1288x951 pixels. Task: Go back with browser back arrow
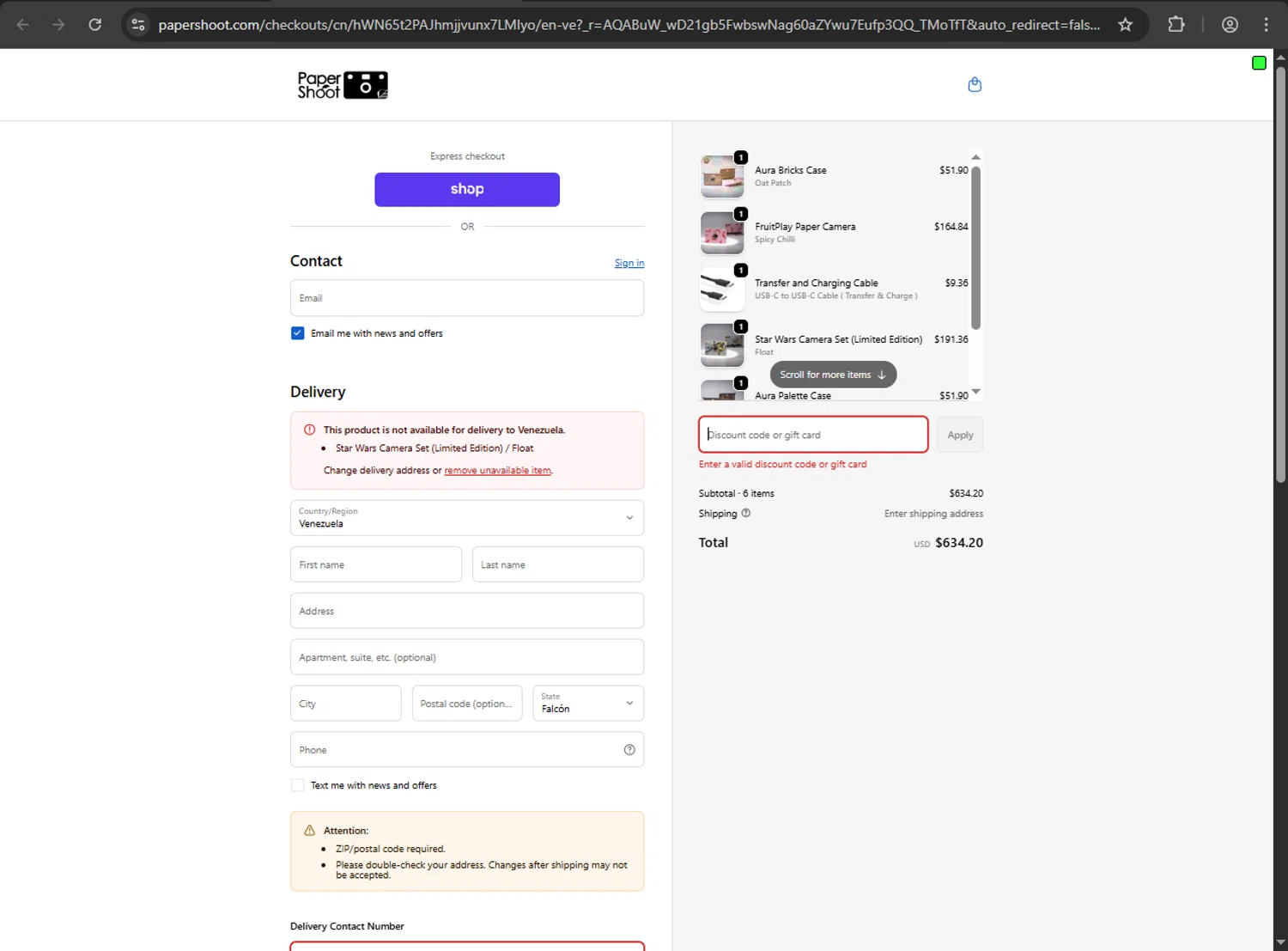[23, 24]
